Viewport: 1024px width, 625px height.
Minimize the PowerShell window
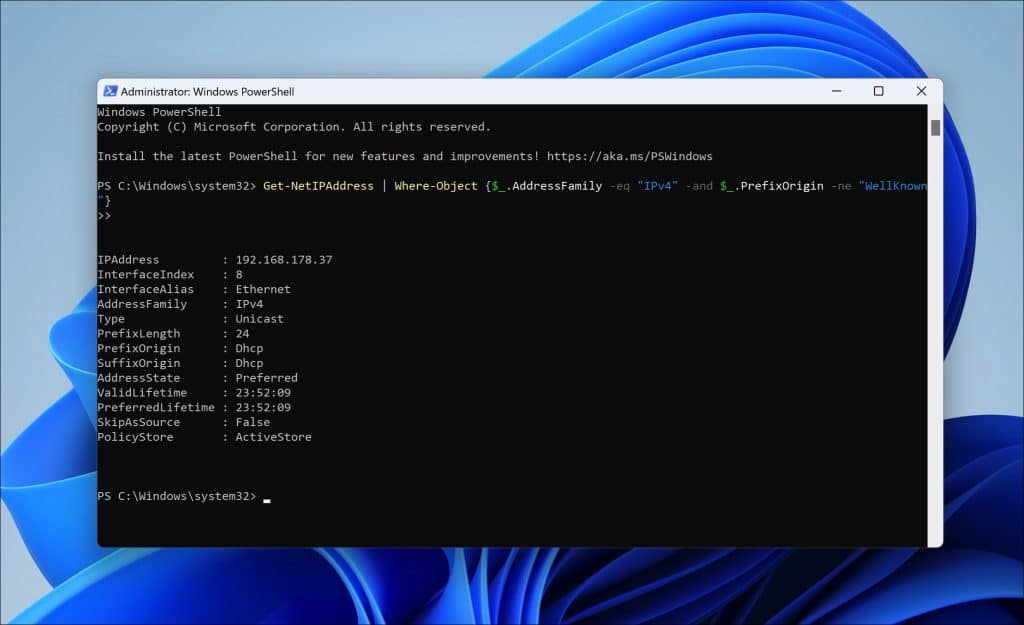[x=837, y=91]
